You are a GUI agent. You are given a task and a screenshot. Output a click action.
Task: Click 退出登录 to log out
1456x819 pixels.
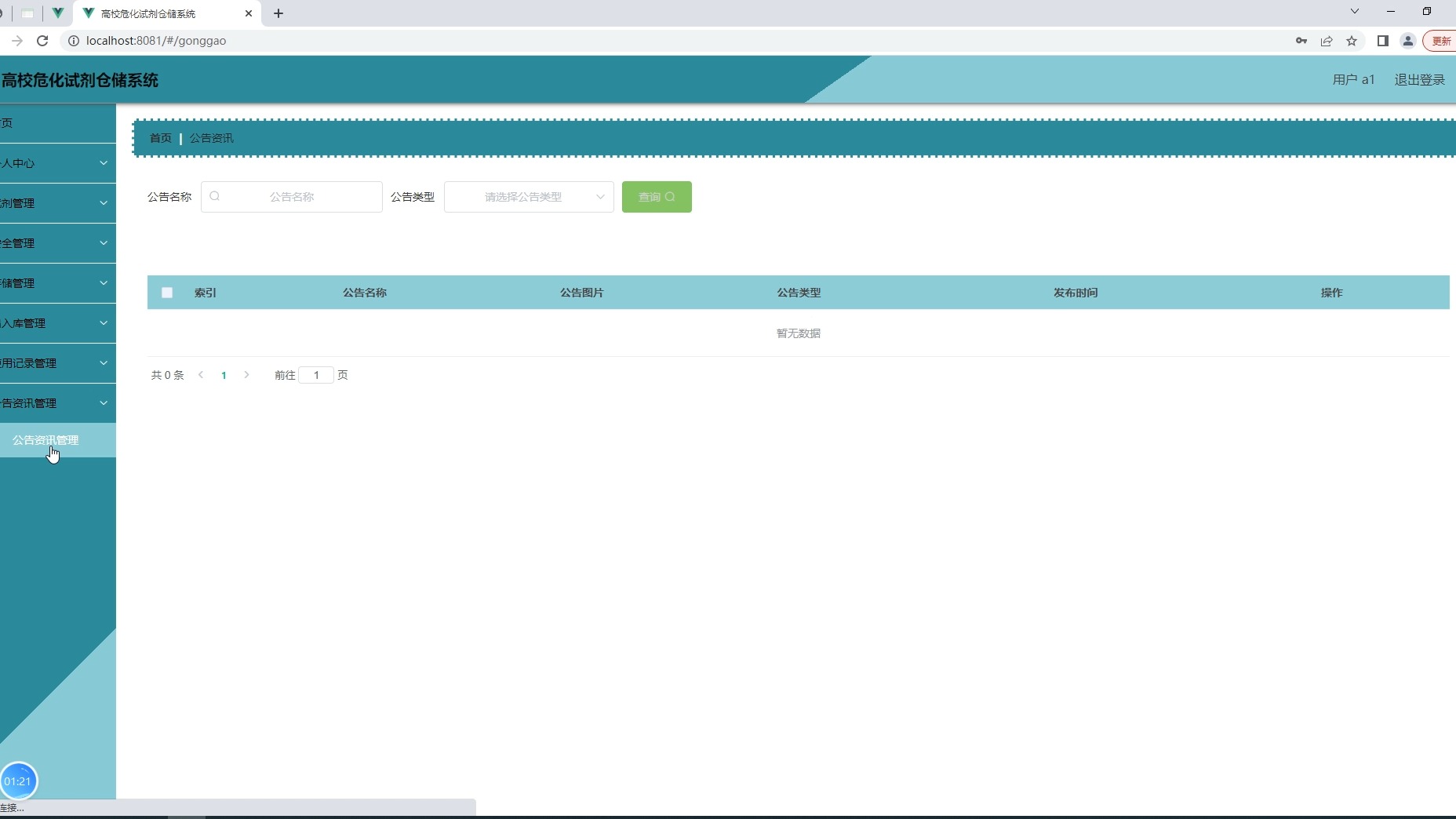[1420, 80]
